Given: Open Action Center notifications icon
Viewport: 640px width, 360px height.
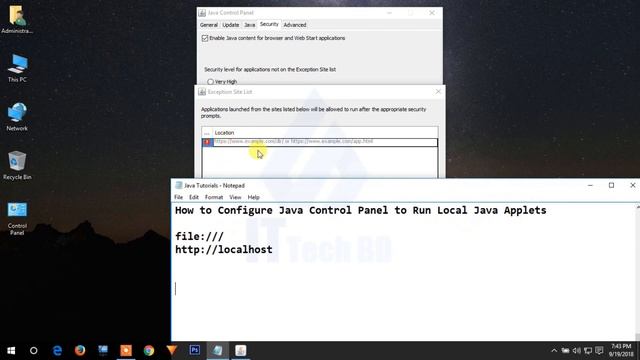Looking at the screenshot, I should (599, 351).
